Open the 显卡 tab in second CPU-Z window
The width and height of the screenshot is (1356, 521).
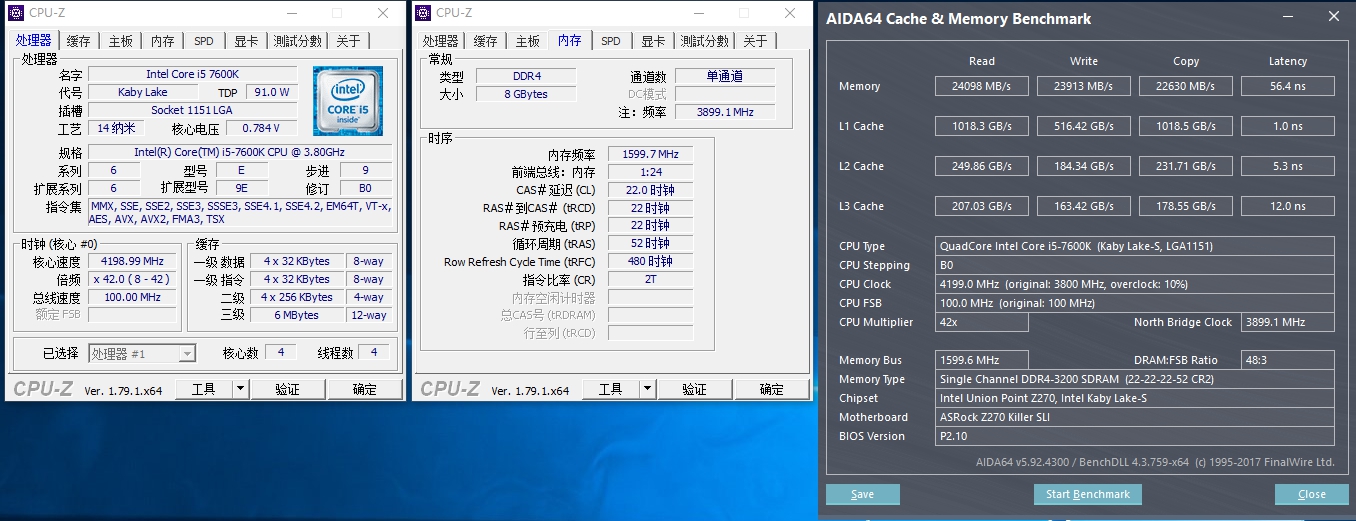pyautogui.click(x=653, y=41)
